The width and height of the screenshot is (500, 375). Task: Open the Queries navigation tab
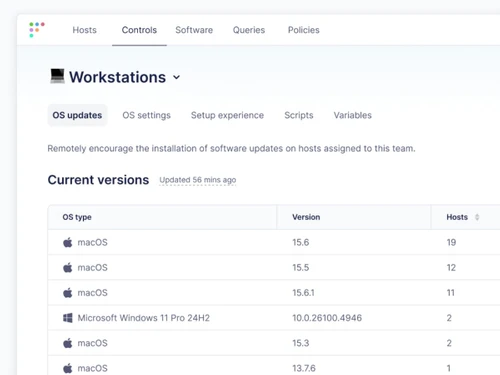pyautogui.click(x=249, y=30)
